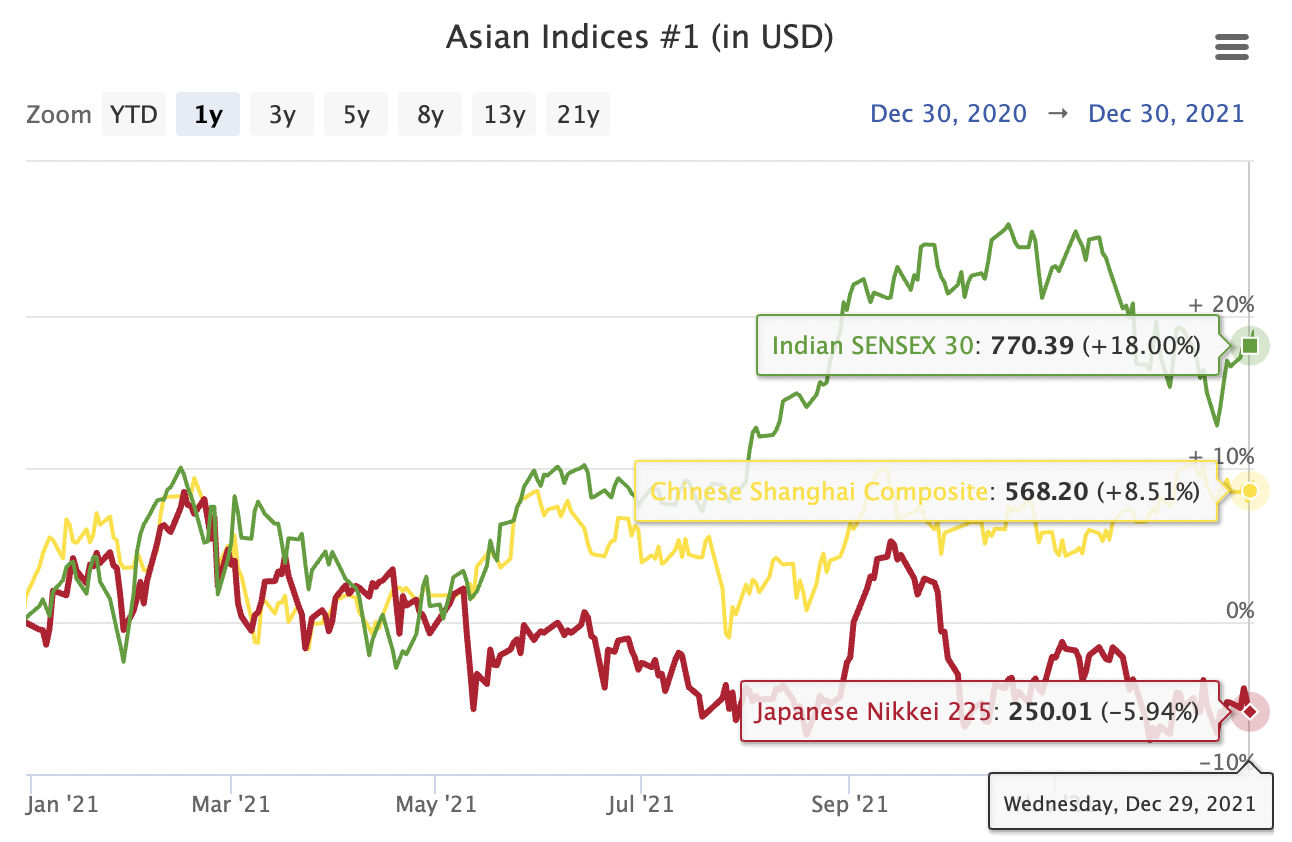Edit the Dec 30, 2020 start date
The height and width of the screenshot is (842, 1292).
[x=948, y=113]
